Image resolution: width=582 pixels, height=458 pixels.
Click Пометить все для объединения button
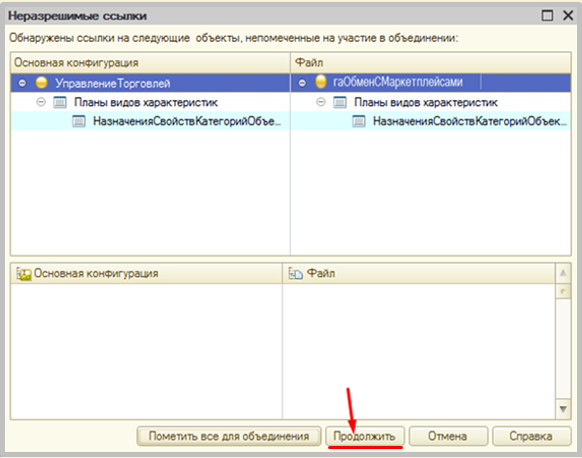click(x=229, y=436)
